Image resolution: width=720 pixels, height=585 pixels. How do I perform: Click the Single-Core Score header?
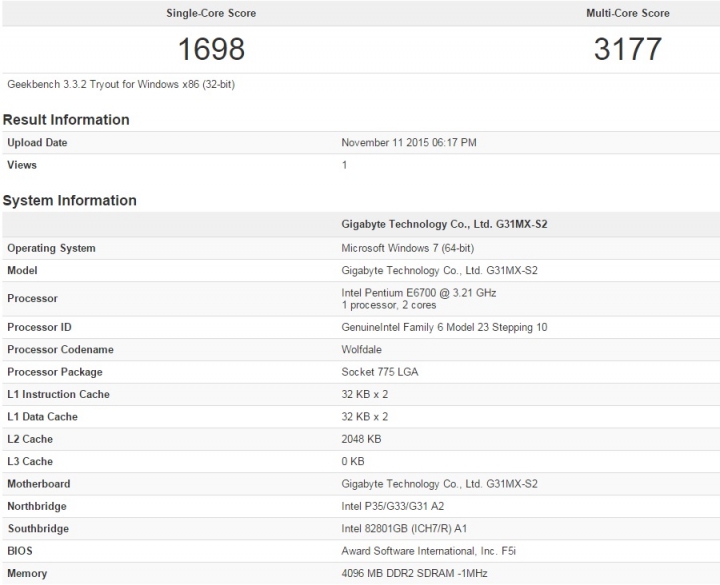(211, 13)
